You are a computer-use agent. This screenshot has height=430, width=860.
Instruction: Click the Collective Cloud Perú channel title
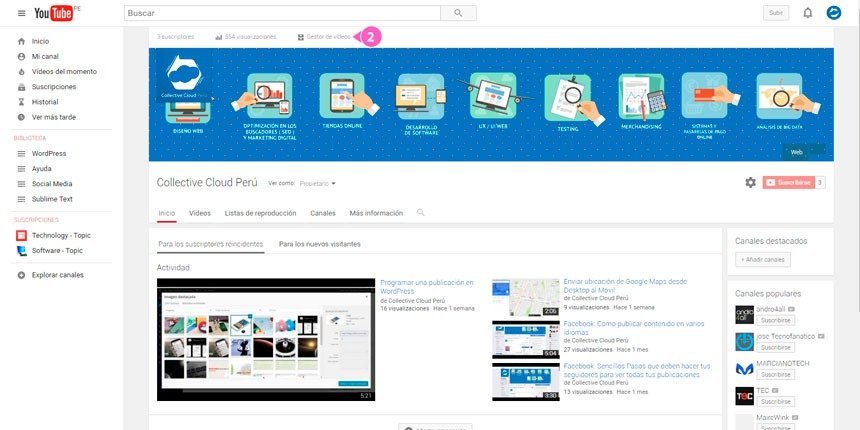207,183
